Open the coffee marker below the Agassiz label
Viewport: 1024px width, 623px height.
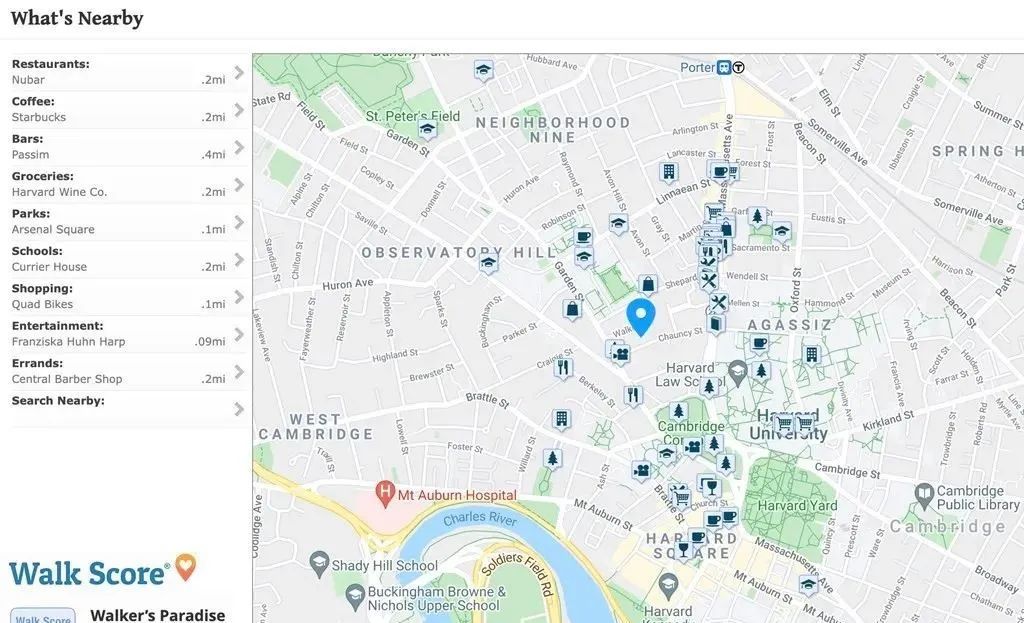coord(759,343)
